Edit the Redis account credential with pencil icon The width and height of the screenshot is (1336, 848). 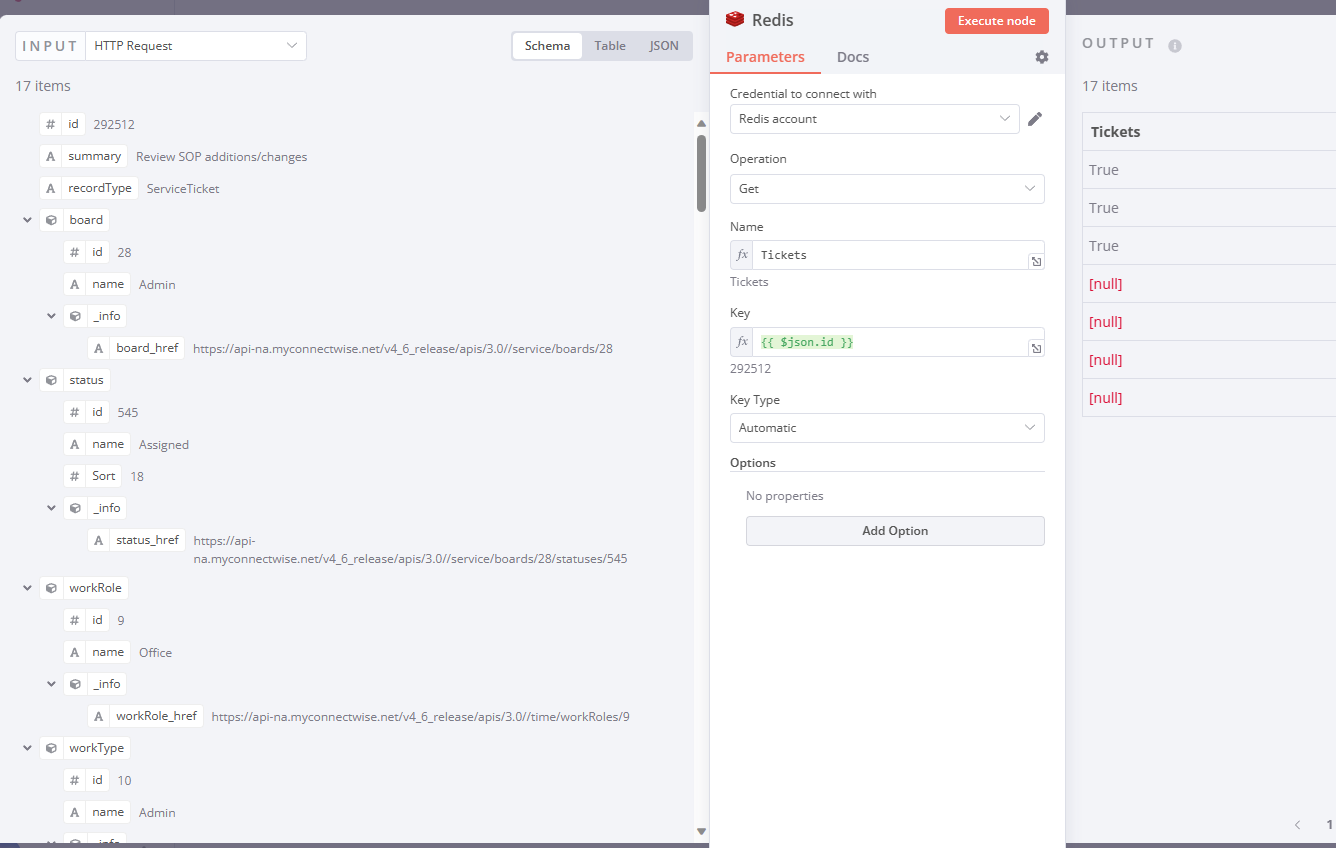1035,119
